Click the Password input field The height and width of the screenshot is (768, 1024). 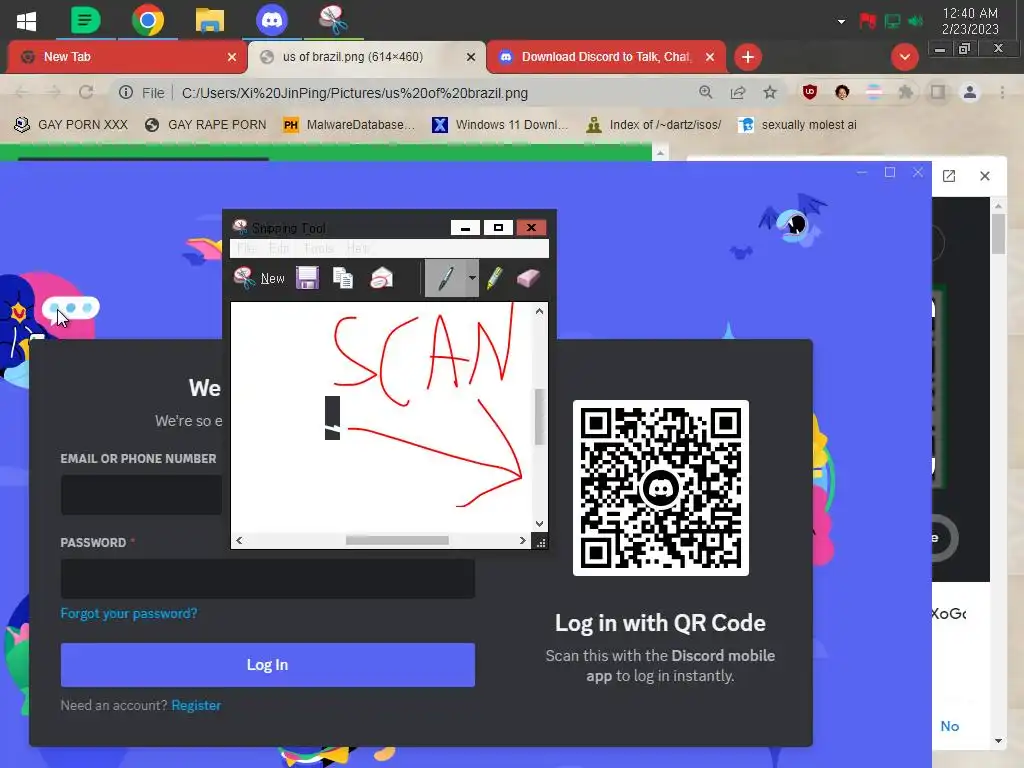click(268, 579)
